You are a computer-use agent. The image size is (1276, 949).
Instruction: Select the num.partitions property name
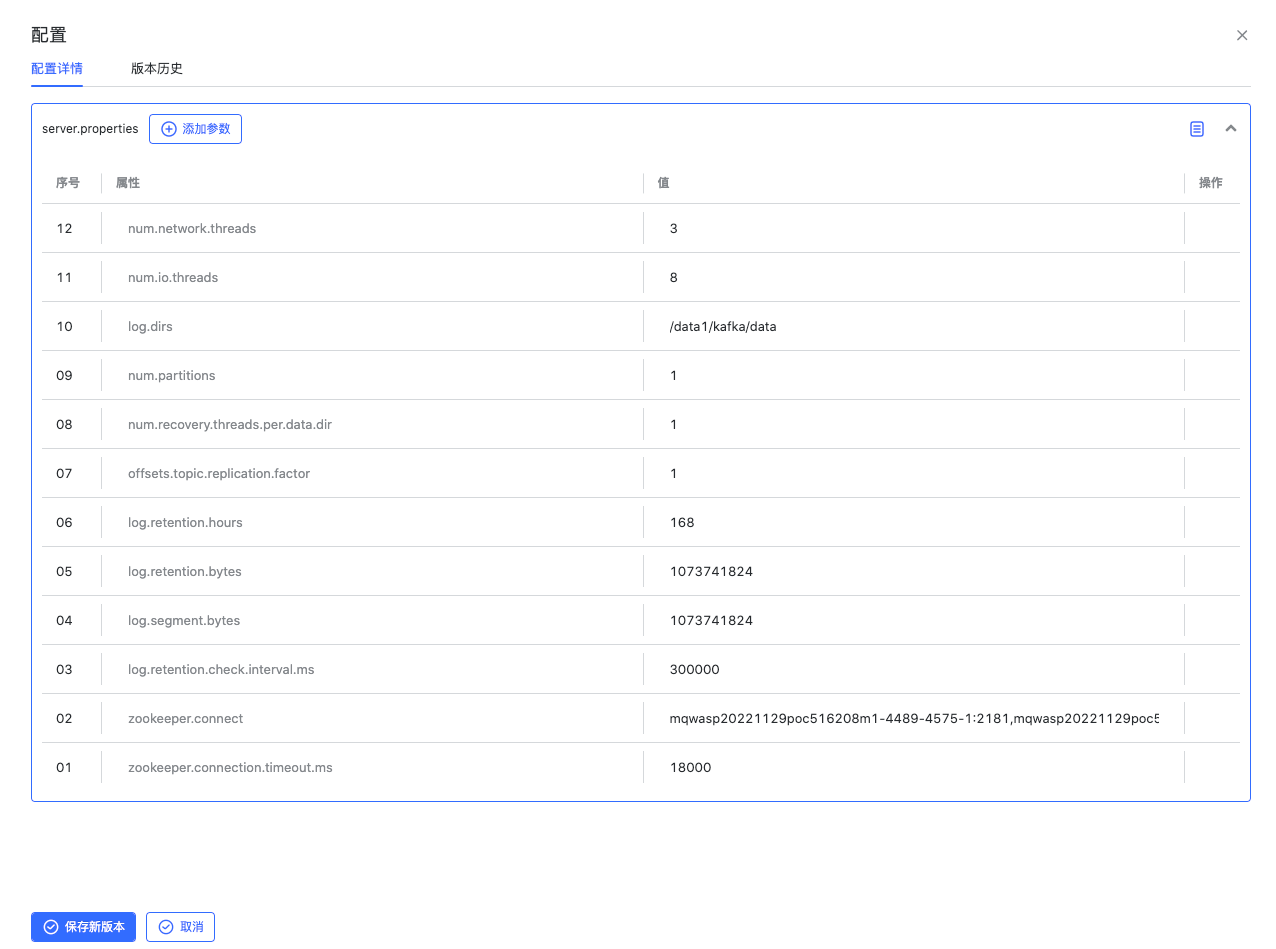(x=172, y=376)
